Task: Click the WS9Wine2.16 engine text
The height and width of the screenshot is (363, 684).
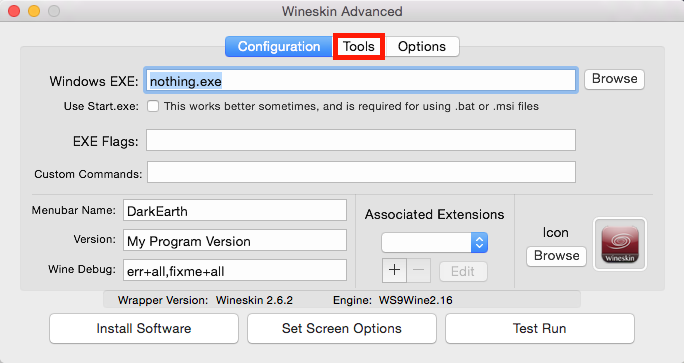Action: click(x=415, y=300)
